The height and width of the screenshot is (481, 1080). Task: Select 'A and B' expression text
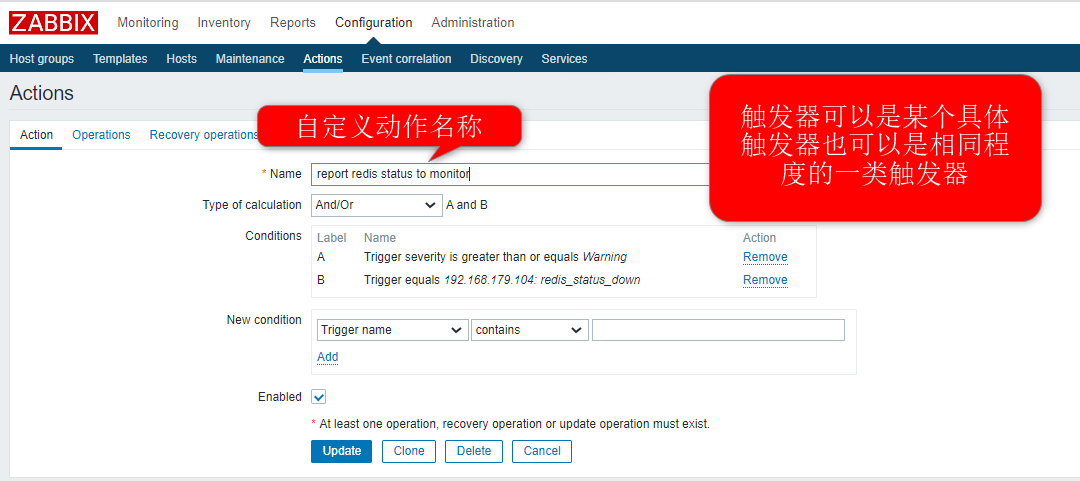coord(467,205)
